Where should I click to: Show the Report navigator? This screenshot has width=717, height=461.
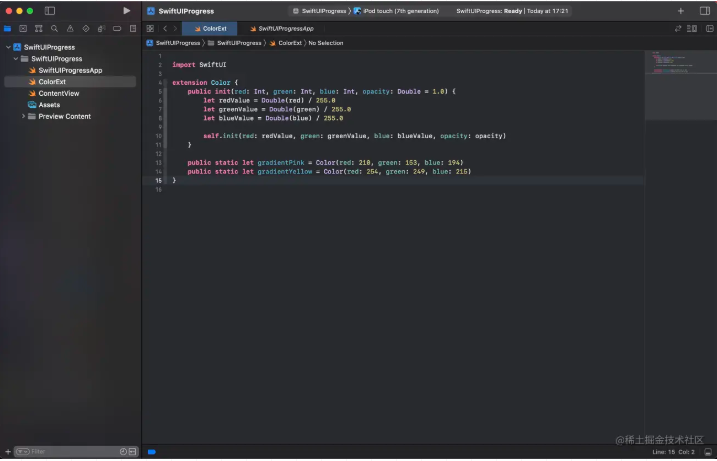pyautogui.click(x=132, y=29)
